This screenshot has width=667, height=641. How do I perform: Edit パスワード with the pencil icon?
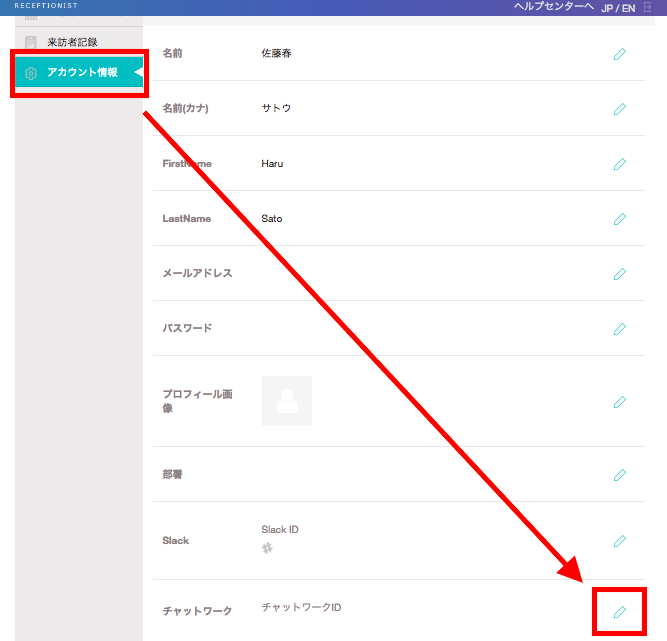click(x=619, y=329)
